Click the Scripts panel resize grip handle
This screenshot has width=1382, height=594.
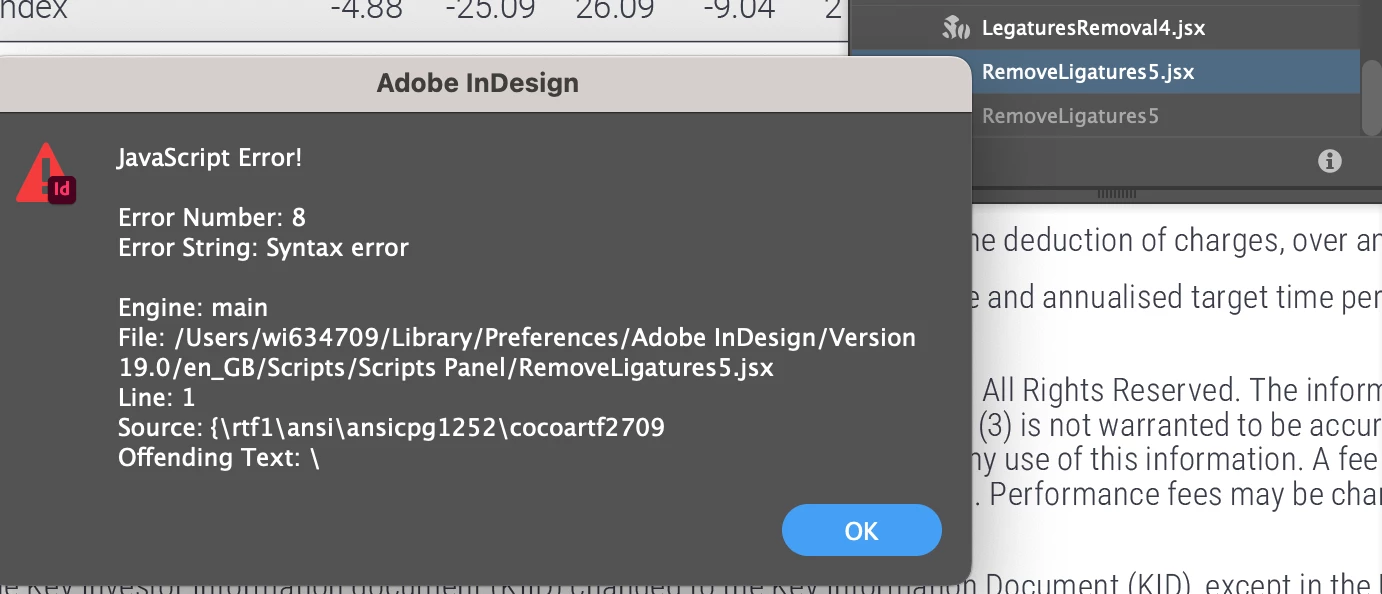(x=1118, y=192)
